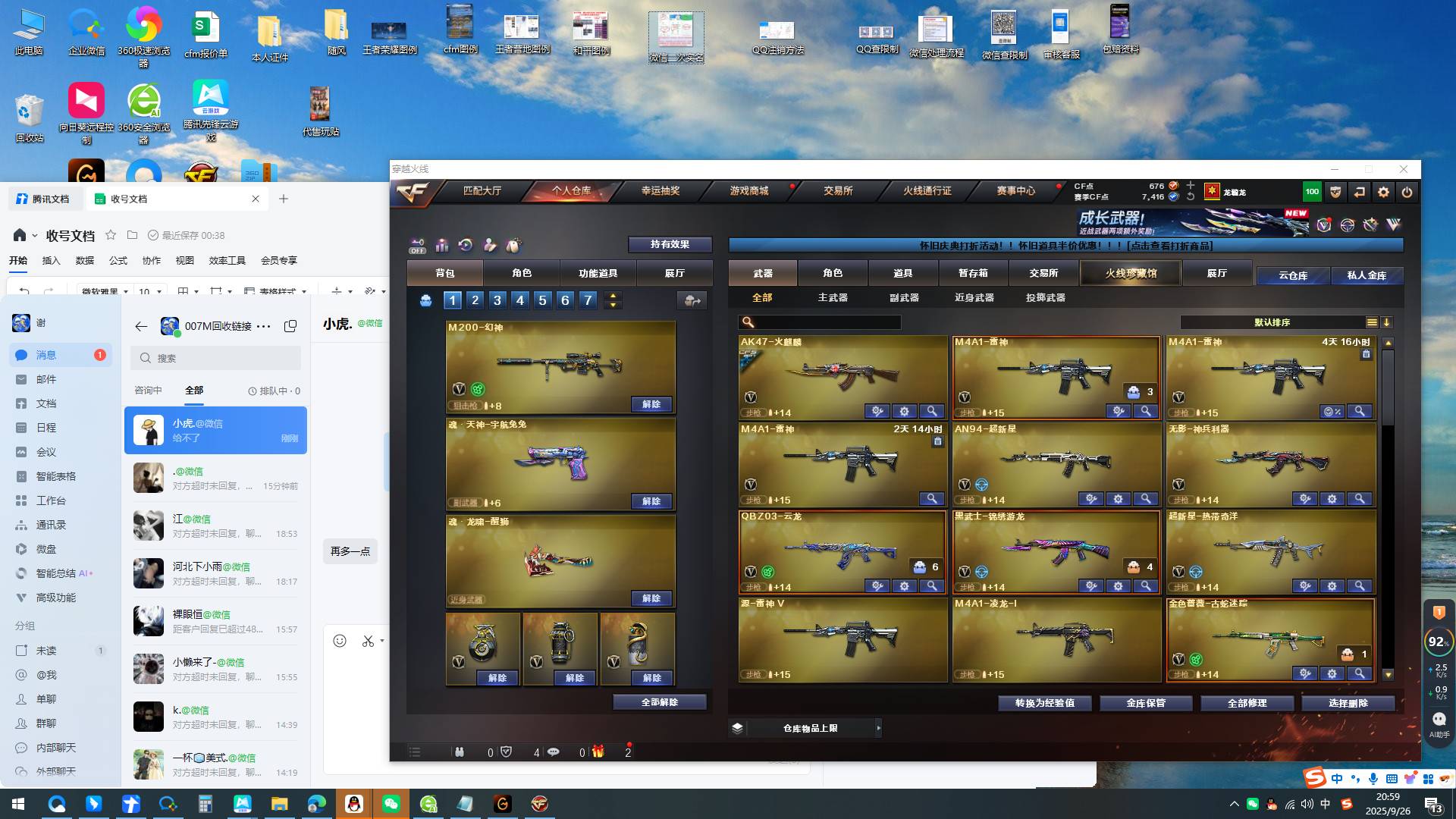This screenshot has height=819, width=1456.
Task: Select backpack slot number 3
Action: click(497, 300)
